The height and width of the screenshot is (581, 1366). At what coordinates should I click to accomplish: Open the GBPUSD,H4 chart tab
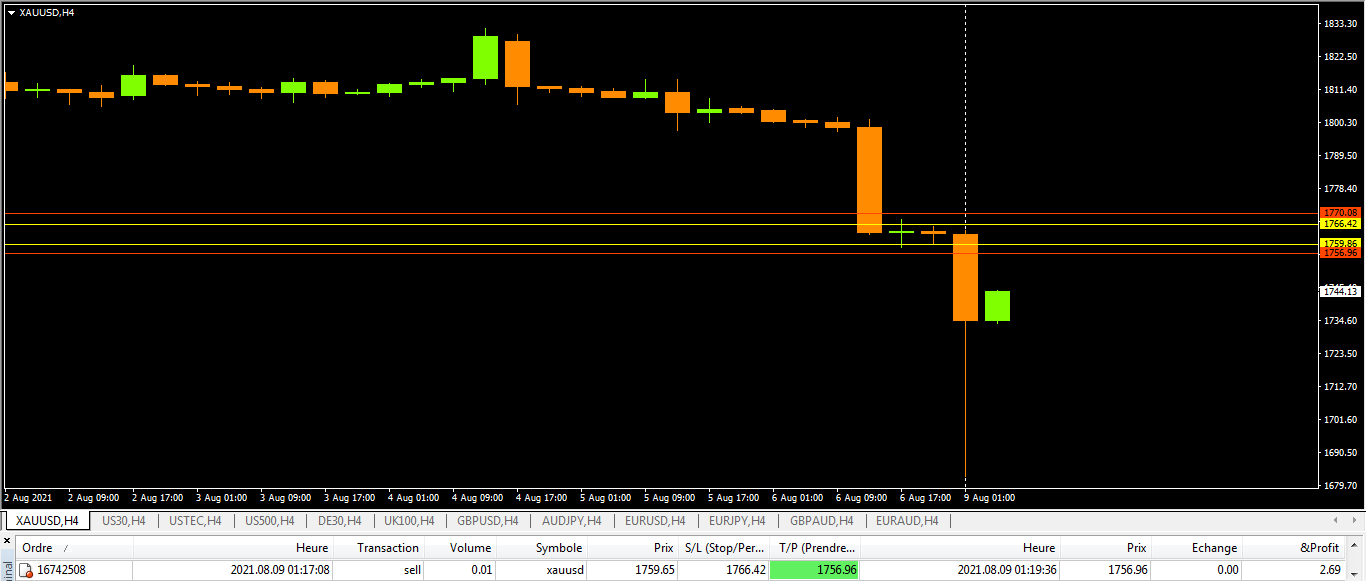[488, 521]
